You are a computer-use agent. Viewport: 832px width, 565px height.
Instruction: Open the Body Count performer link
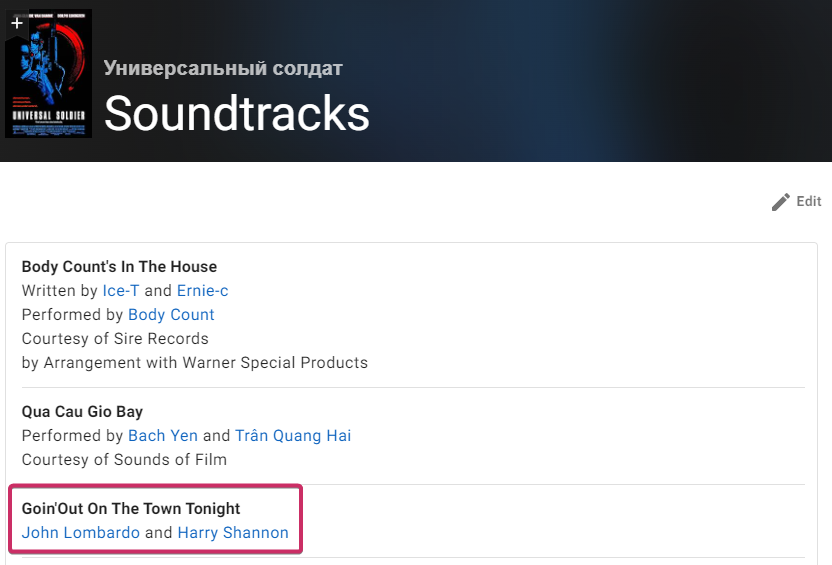click(171, 315)
